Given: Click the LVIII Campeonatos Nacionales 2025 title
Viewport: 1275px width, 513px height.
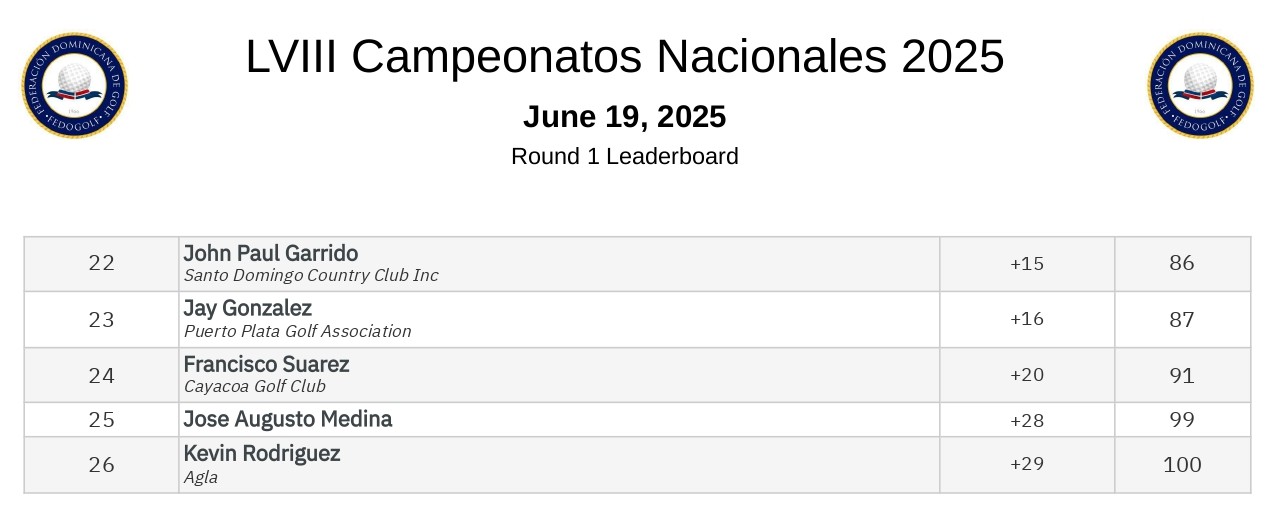Looking at the screenshot, I should pyautogui.click(x=625, y=57).
